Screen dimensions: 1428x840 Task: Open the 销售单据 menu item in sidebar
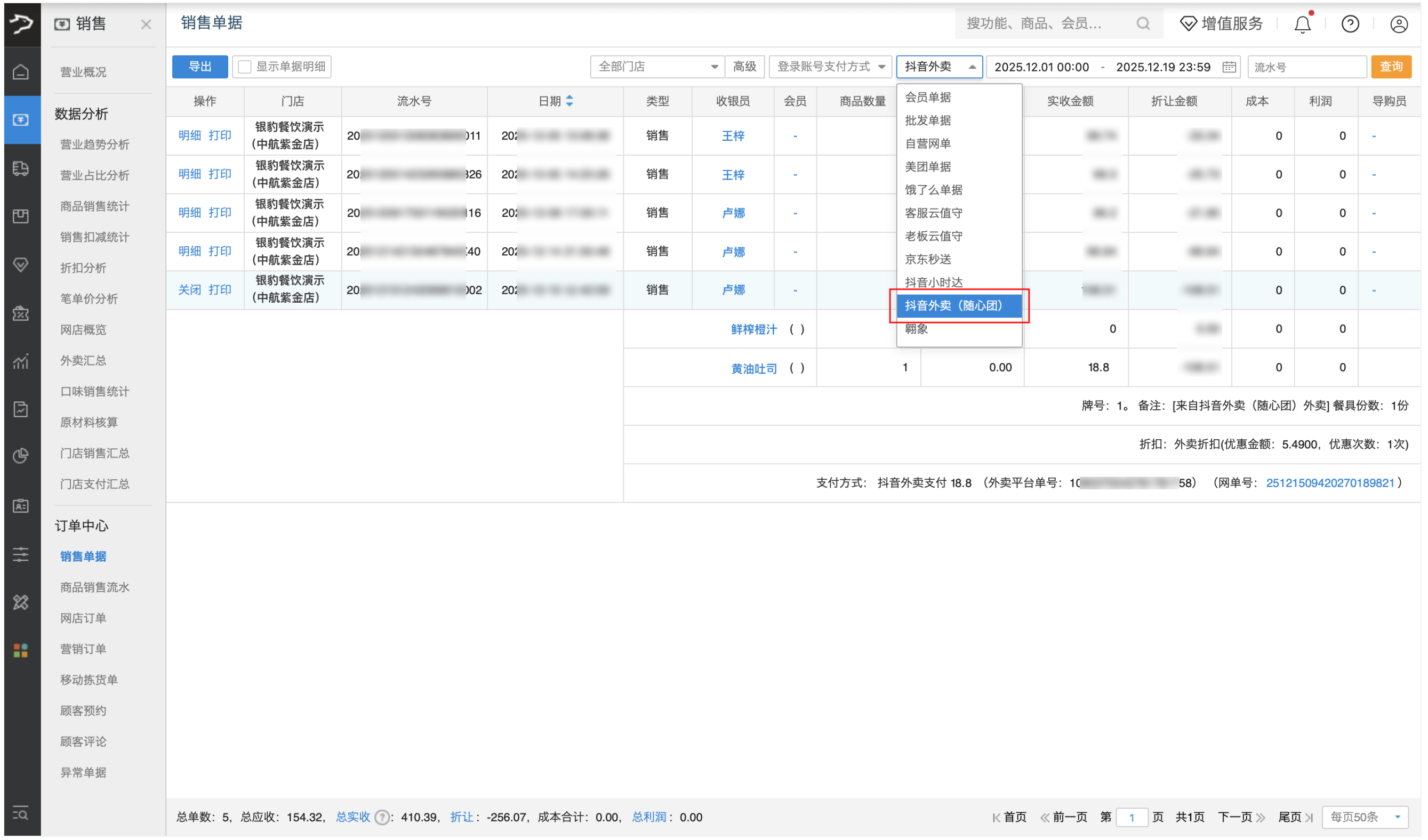point(83,556)
